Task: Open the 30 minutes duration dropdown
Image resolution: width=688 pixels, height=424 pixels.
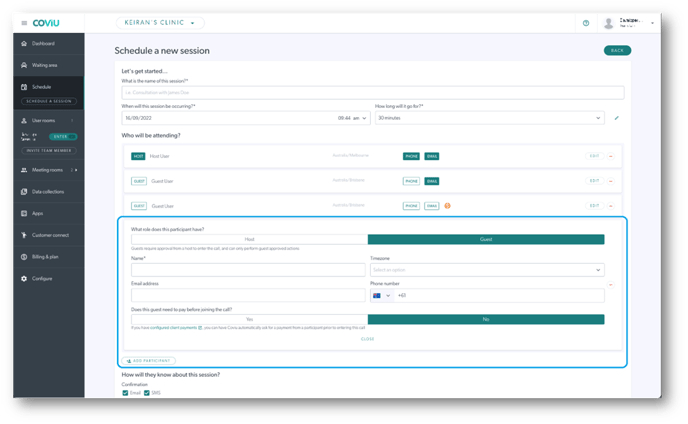Action: coord(490,118)
